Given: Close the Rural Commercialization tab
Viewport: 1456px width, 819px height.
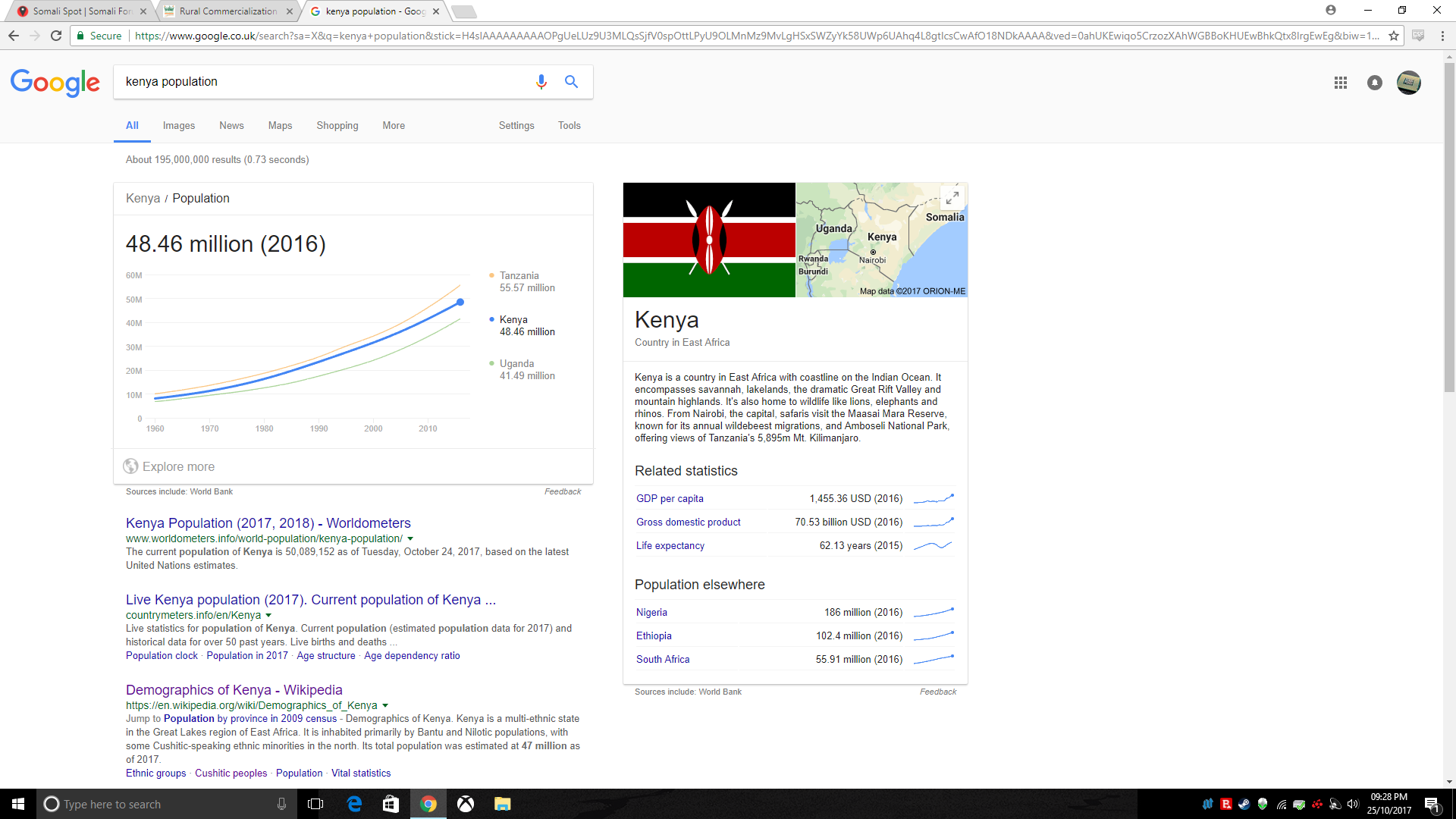Looking at the screenshot, I should point(290,11).
